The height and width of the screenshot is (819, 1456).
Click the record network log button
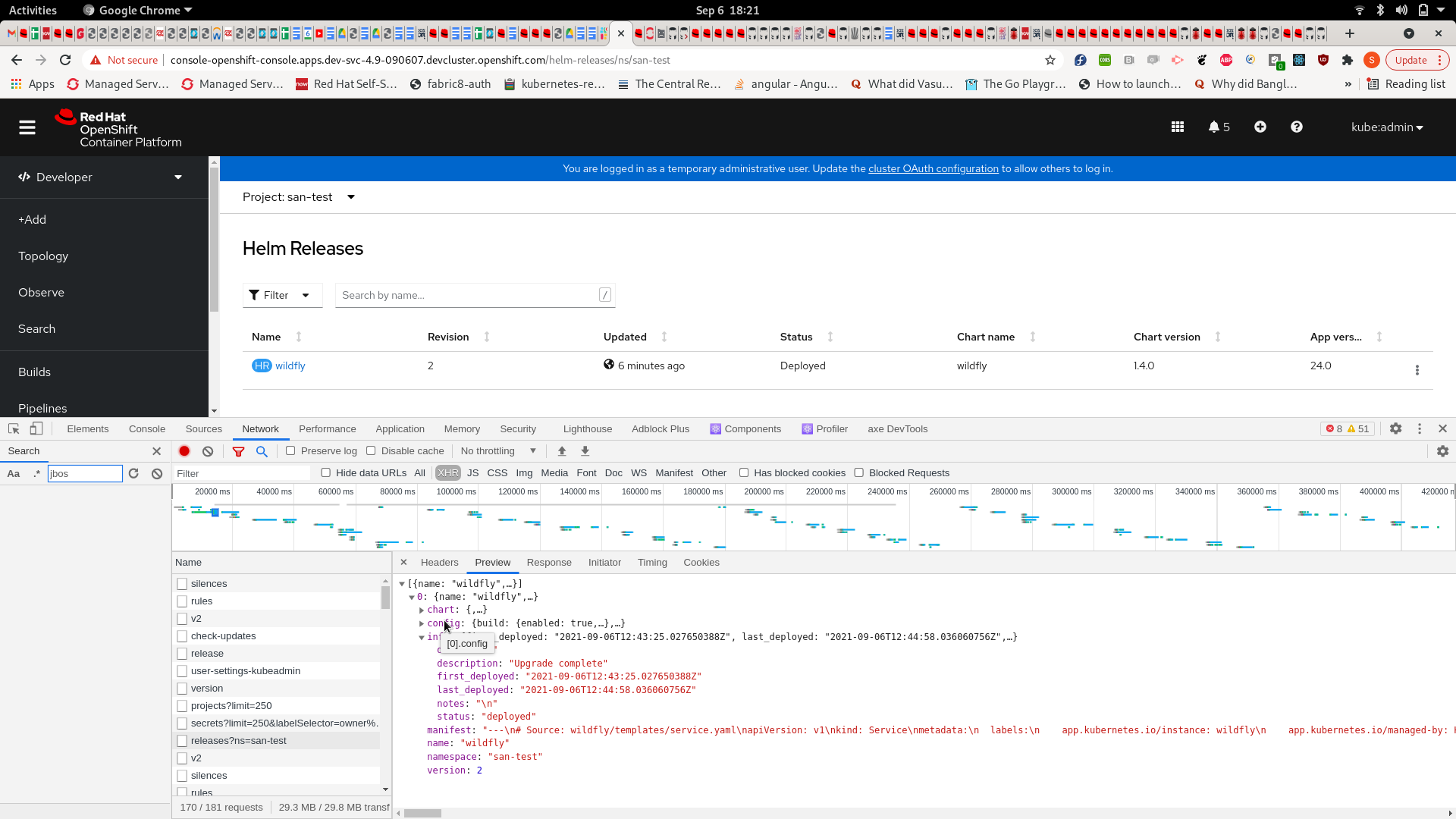click(x=184, y=451)
